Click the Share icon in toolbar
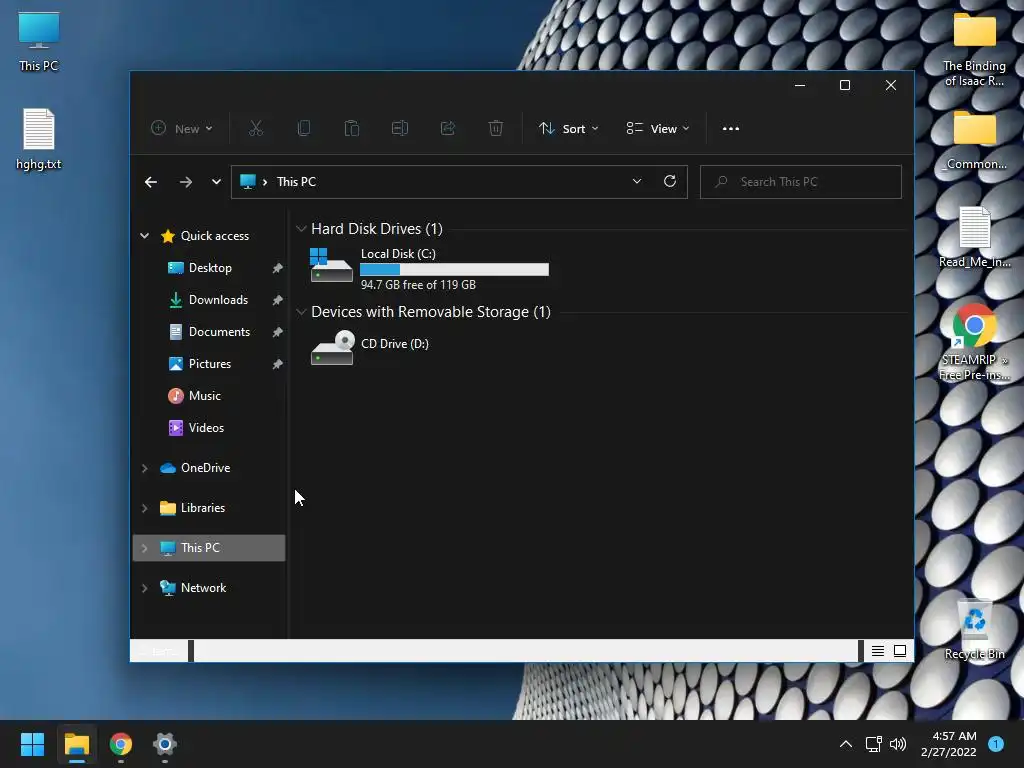 [x=447, y=129]
